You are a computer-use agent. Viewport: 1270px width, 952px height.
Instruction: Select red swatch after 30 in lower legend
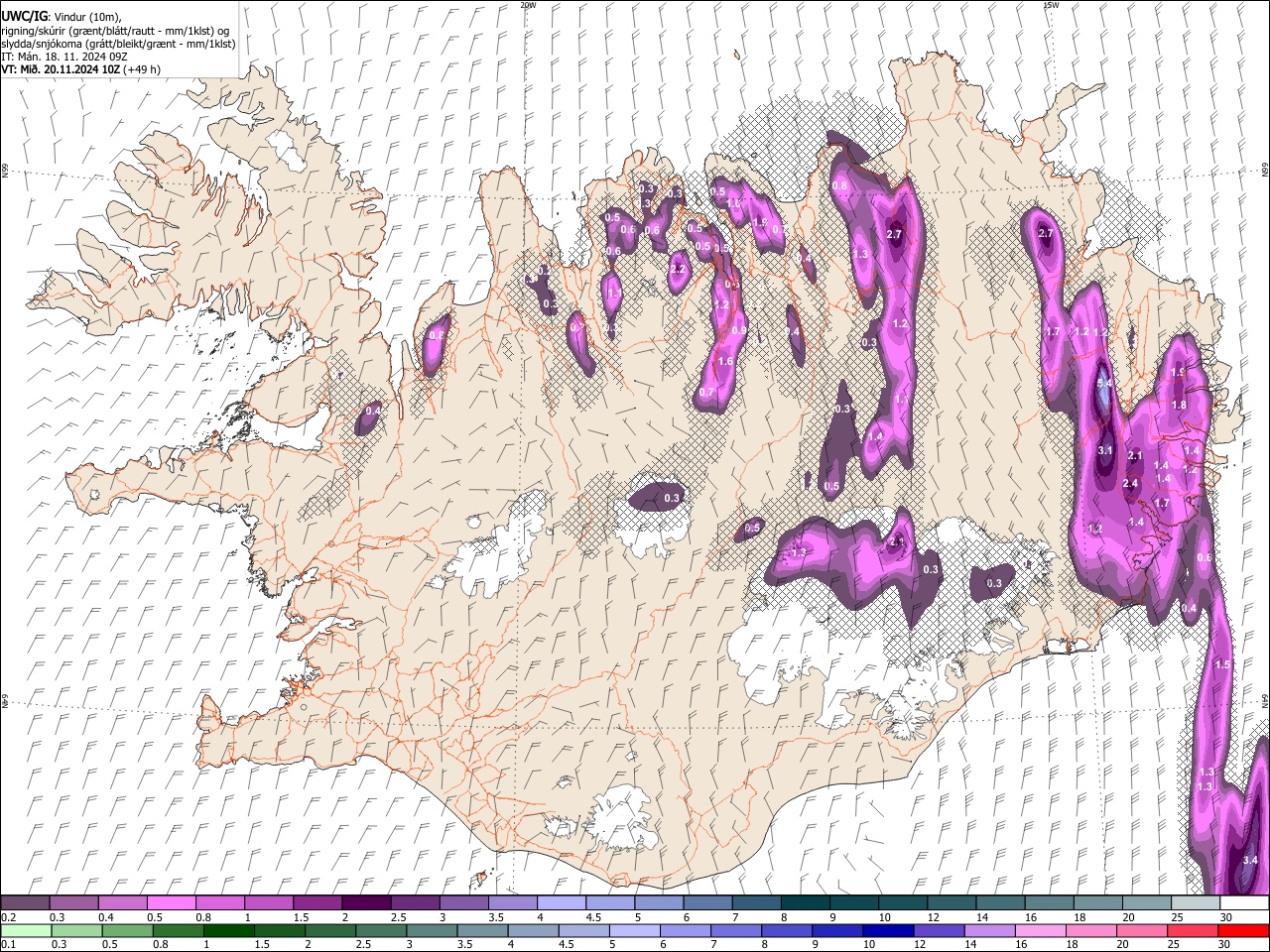point(1244,931)
